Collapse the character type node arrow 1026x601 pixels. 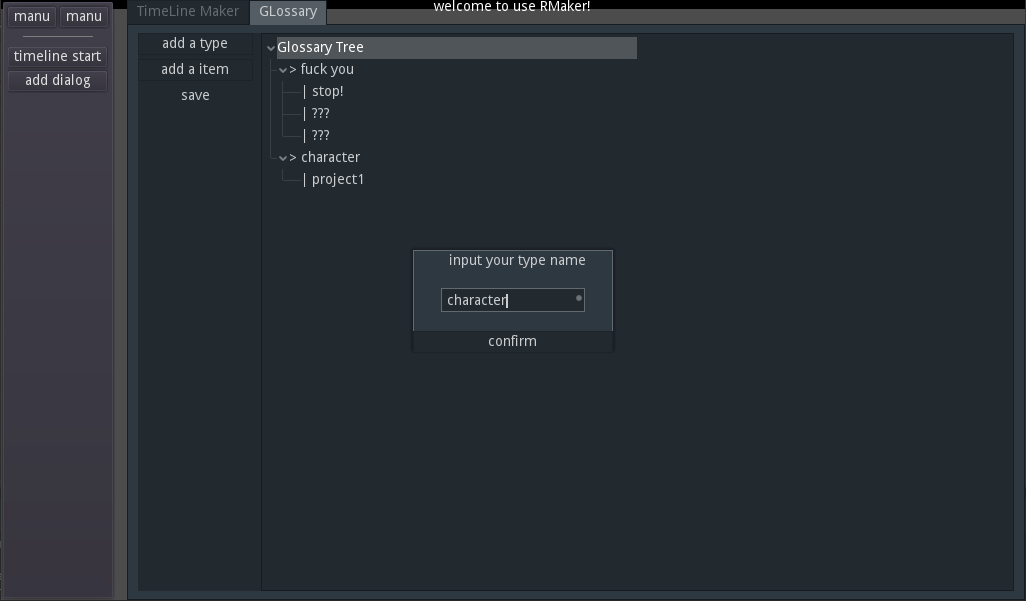(x=283, y=158)
